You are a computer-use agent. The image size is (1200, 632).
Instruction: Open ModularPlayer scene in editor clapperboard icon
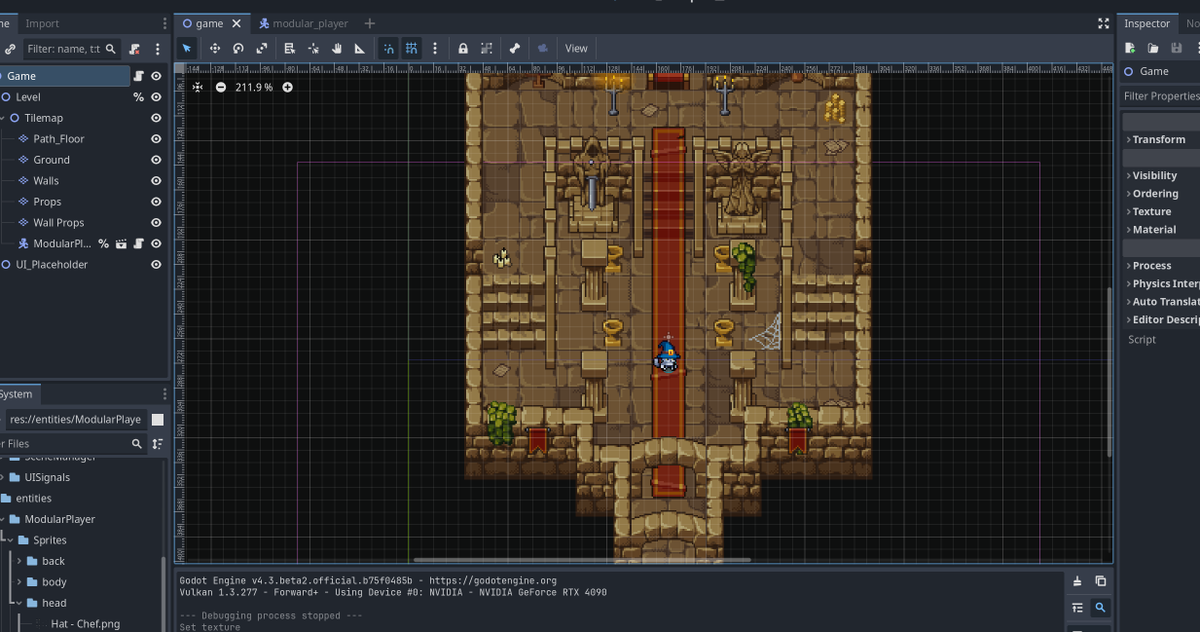click(121, 244)
